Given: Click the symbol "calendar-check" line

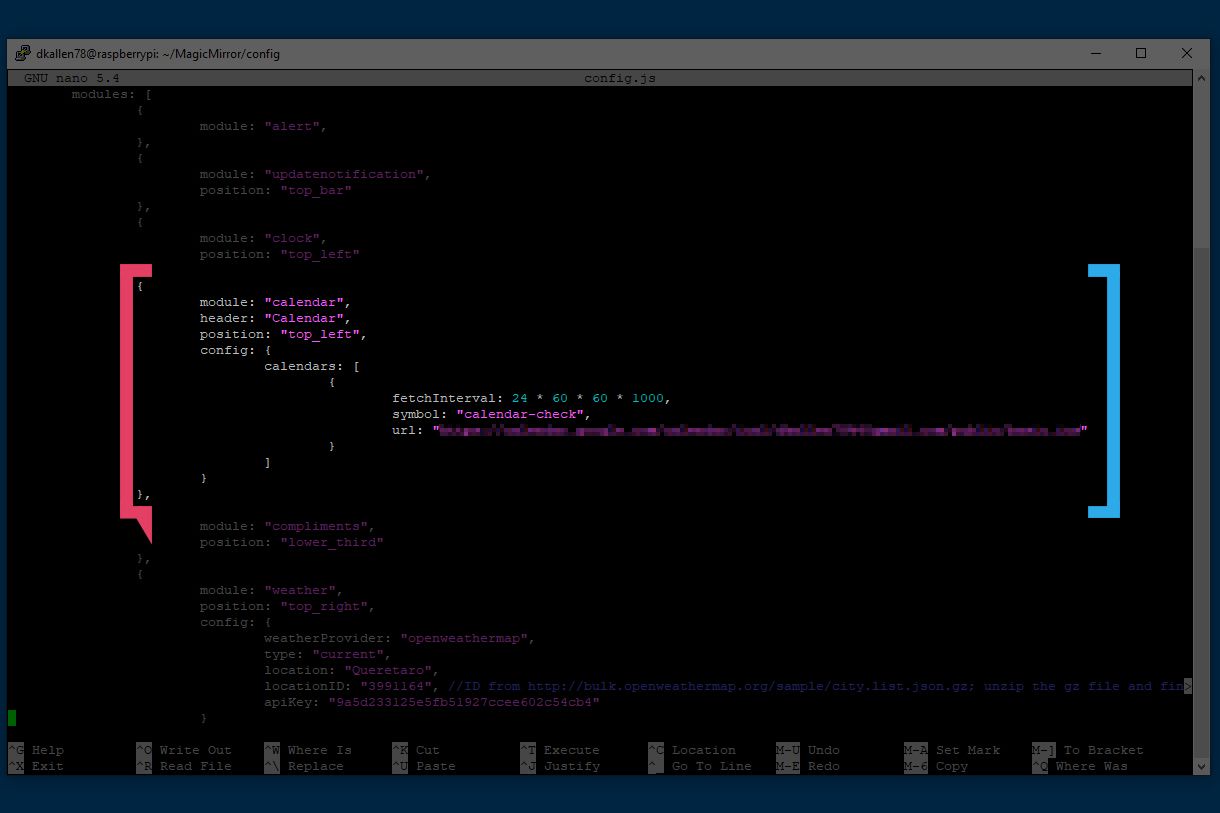Looking at the screenshot, I should pos(492,414).
